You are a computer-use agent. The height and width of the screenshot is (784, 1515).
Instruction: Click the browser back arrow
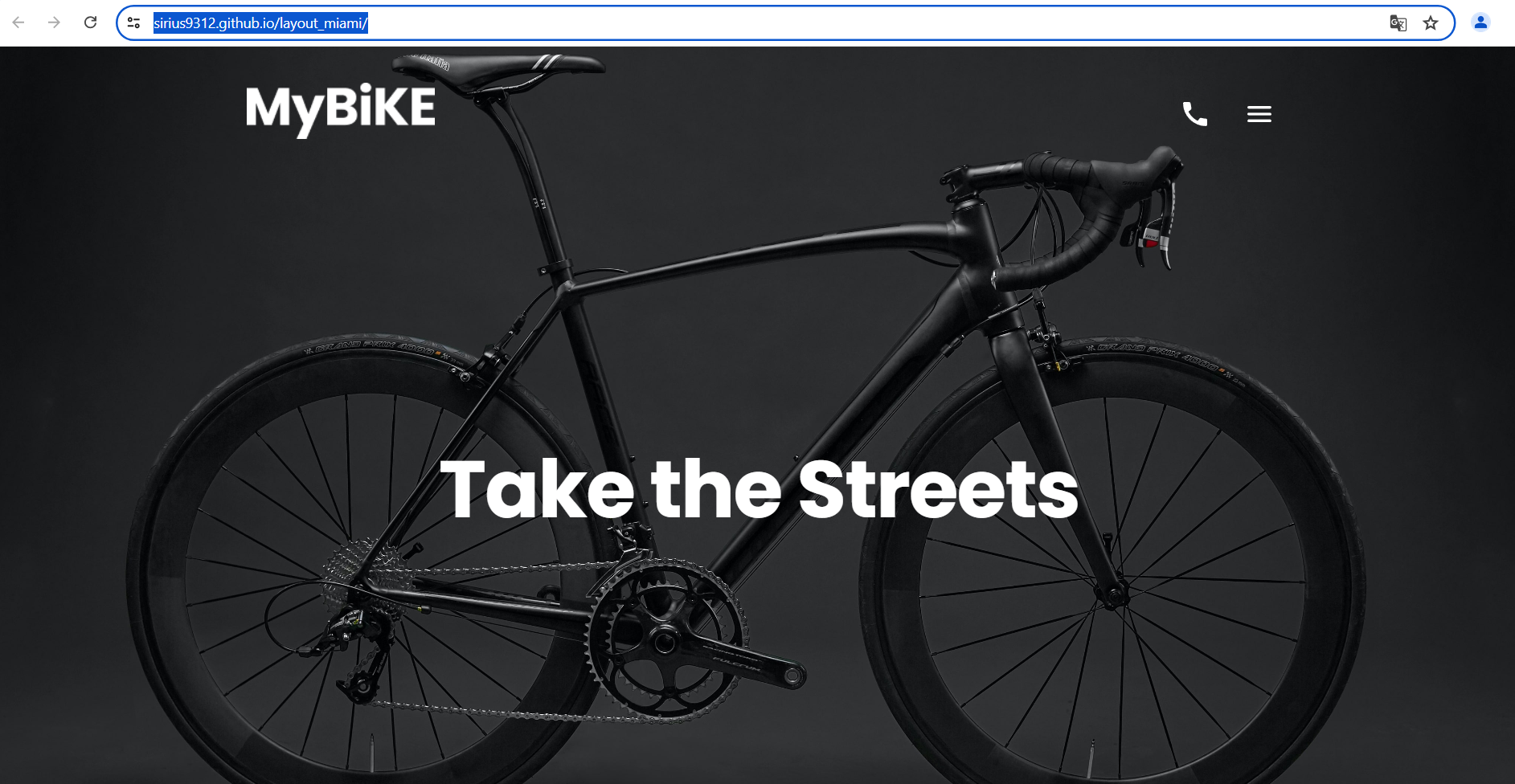pos(18,22)
